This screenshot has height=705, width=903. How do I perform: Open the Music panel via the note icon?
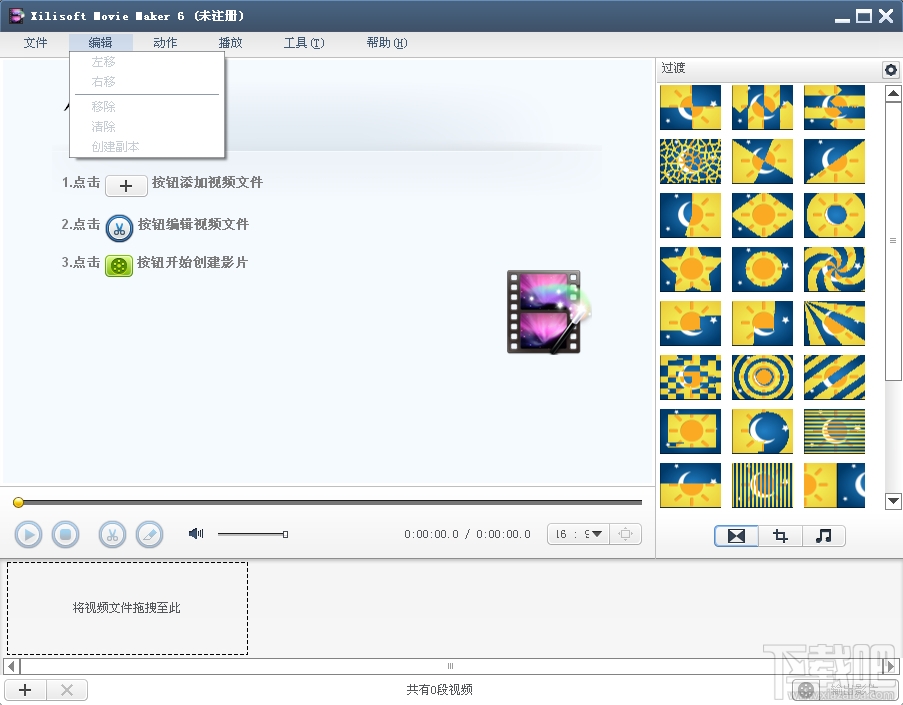click(824, 536)
